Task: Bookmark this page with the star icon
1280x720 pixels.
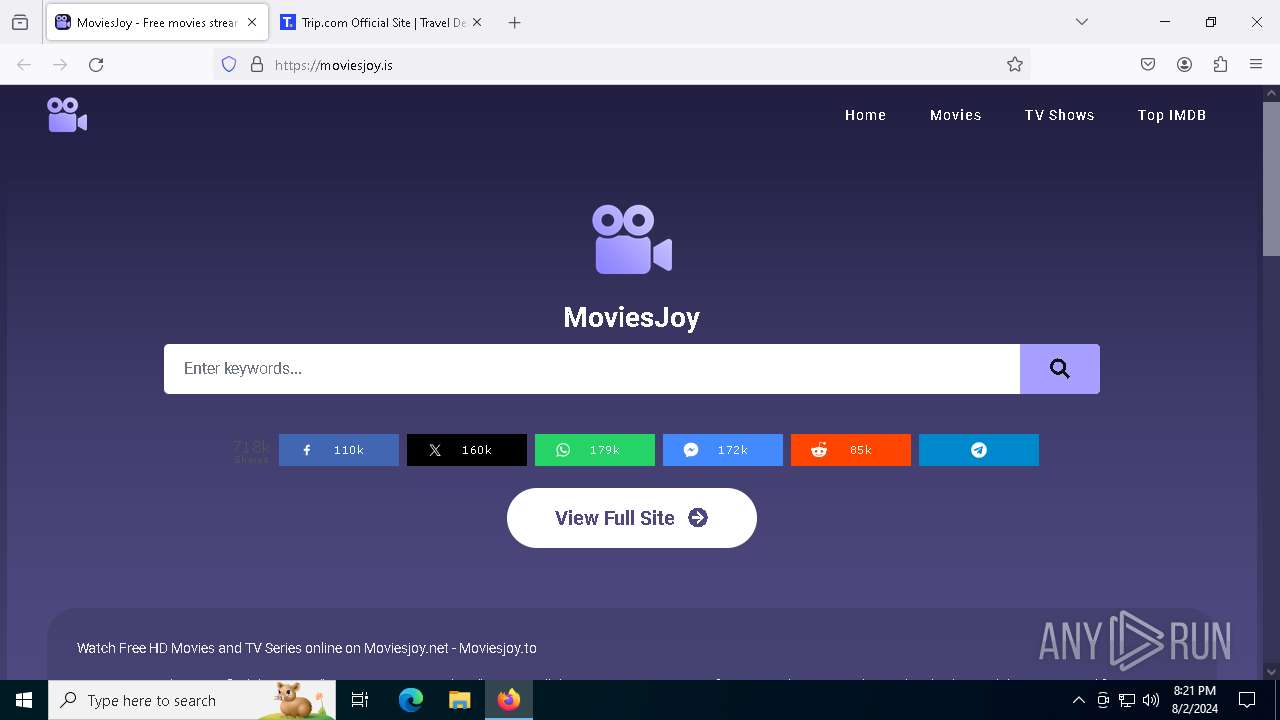Action: click(1015, 65)
